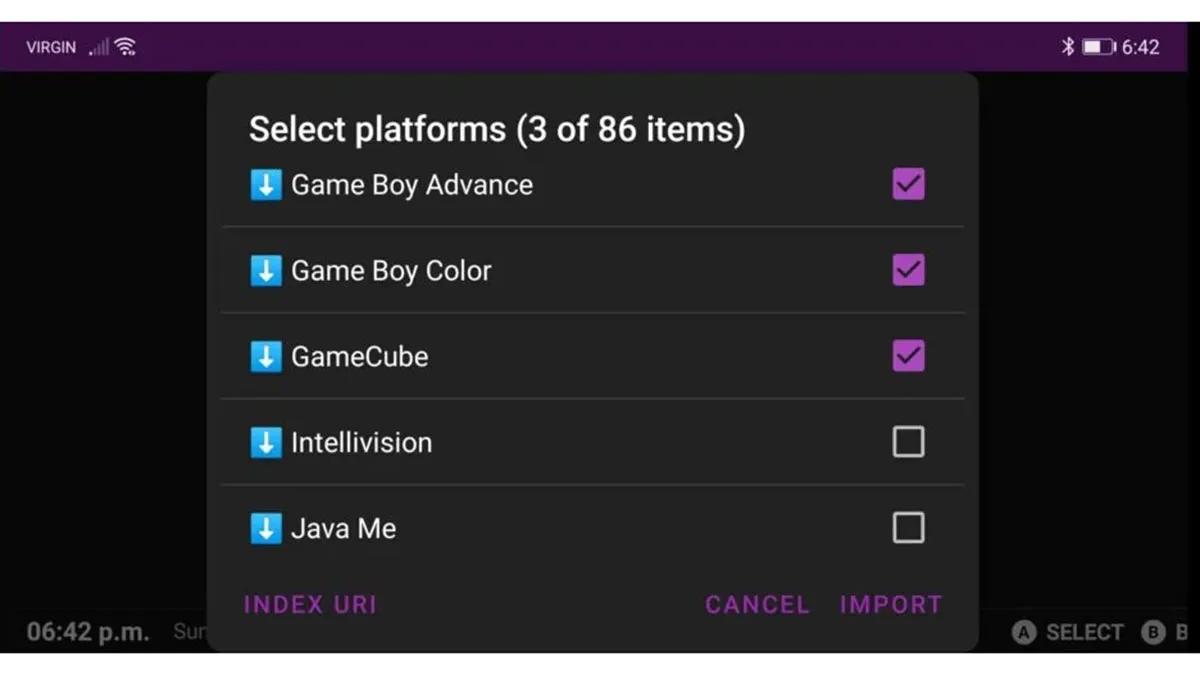Viewport: 1200px width, 675px height.
Task: Tap the cellular signal bars icon
Action: [x=99, y=47]
